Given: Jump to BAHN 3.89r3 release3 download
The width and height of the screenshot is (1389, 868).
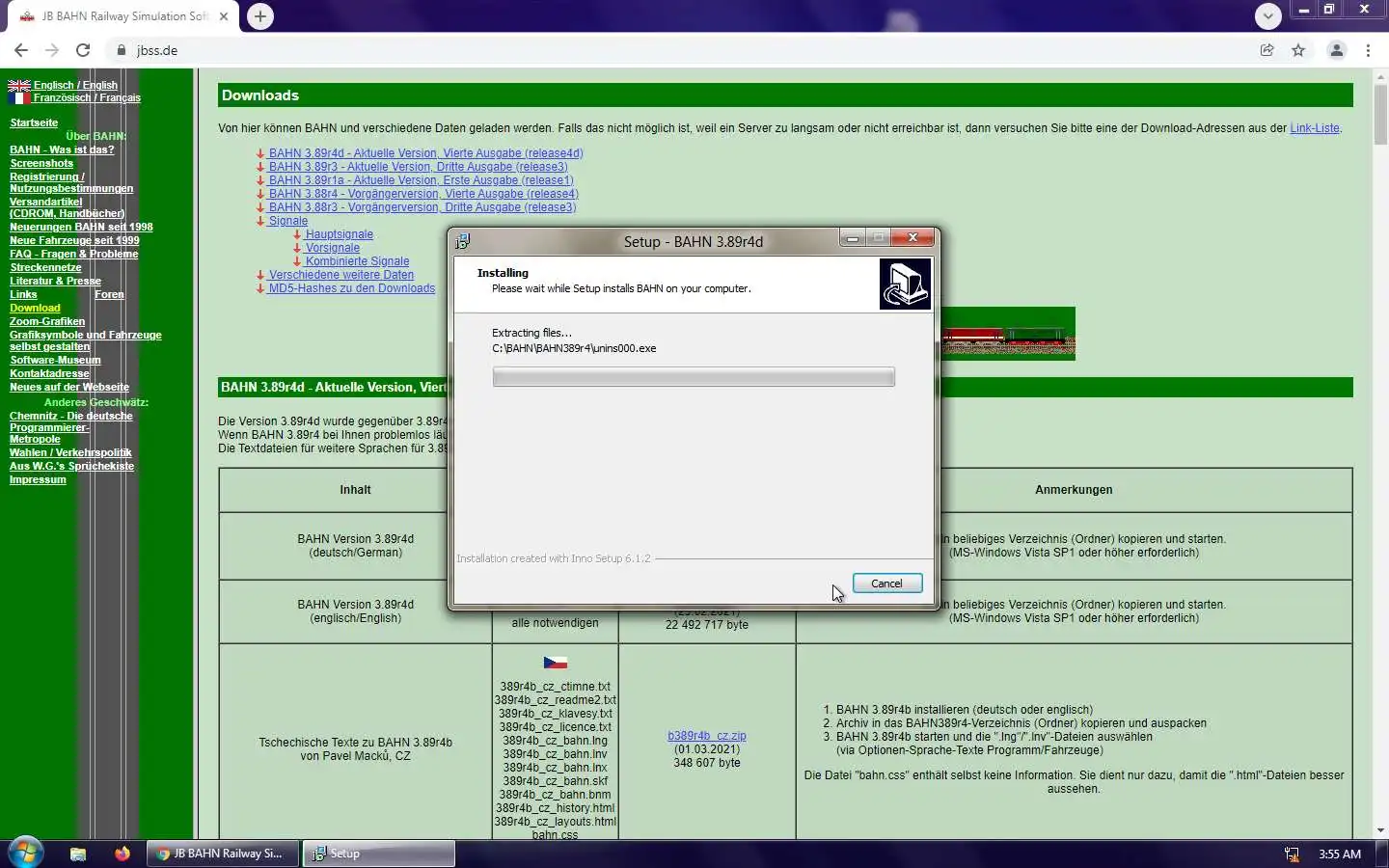Looking at the screenshot, I should click(x=418, y=167).
